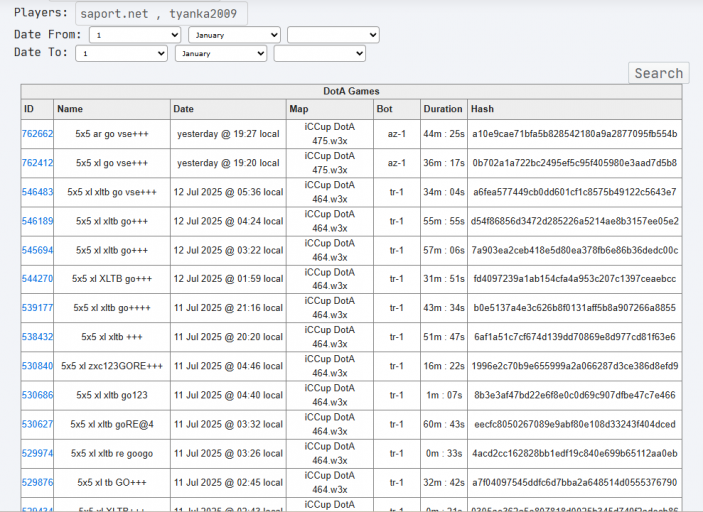Click the Search button
The image size is (703, 512).
coord(659,73)
